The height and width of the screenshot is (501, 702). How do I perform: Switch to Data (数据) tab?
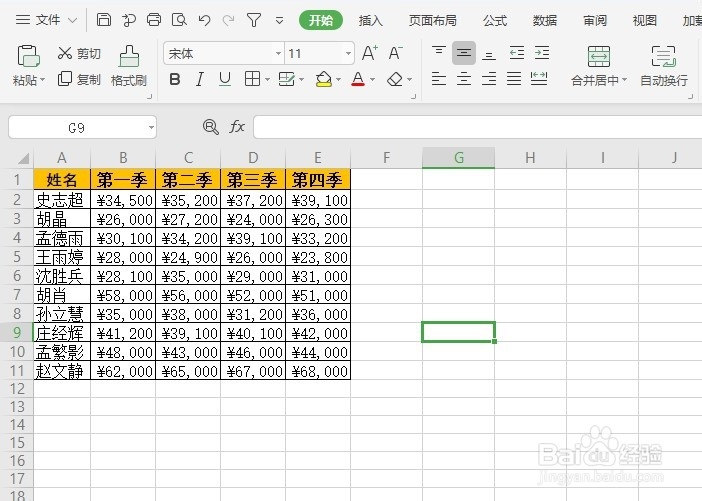click(545, 20)
